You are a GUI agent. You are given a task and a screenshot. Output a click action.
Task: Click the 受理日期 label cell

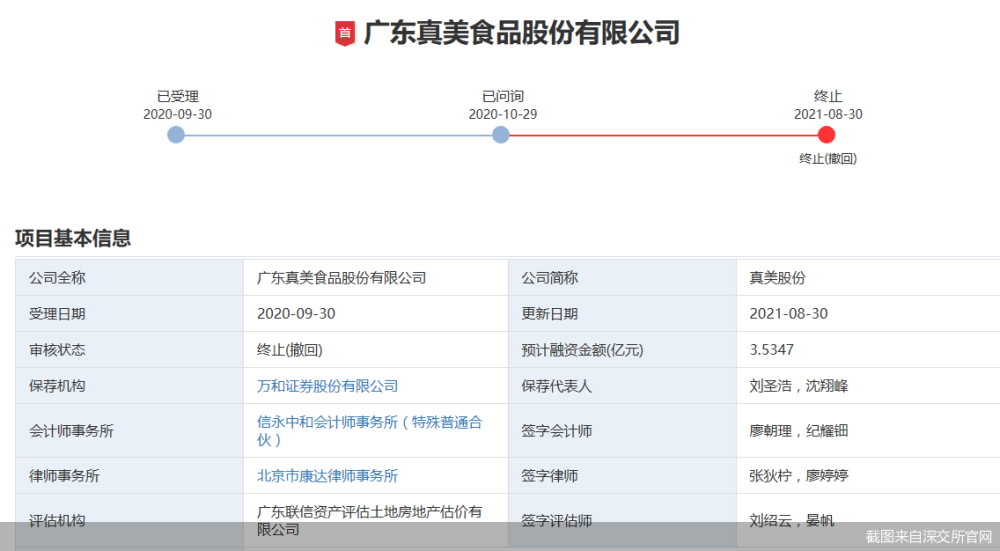tap(129, 314)
